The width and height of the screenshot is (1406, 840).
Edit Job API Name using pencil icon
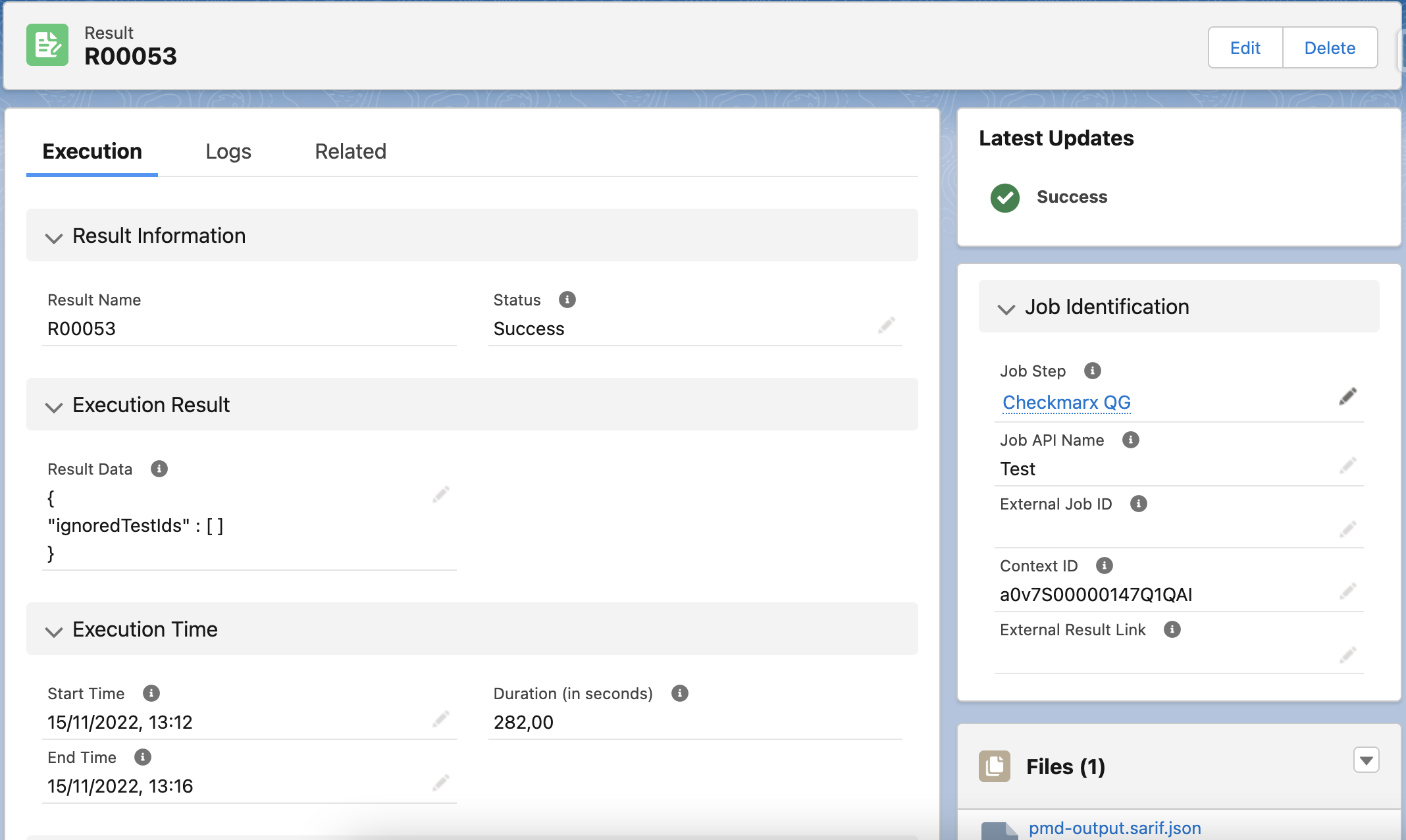1348,465
